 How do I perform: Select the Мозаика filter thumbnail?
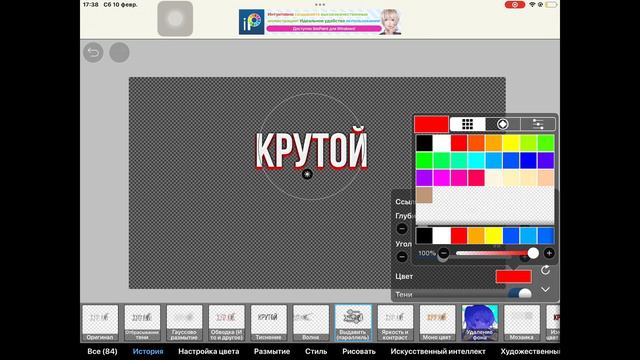[x=522, y=323]
